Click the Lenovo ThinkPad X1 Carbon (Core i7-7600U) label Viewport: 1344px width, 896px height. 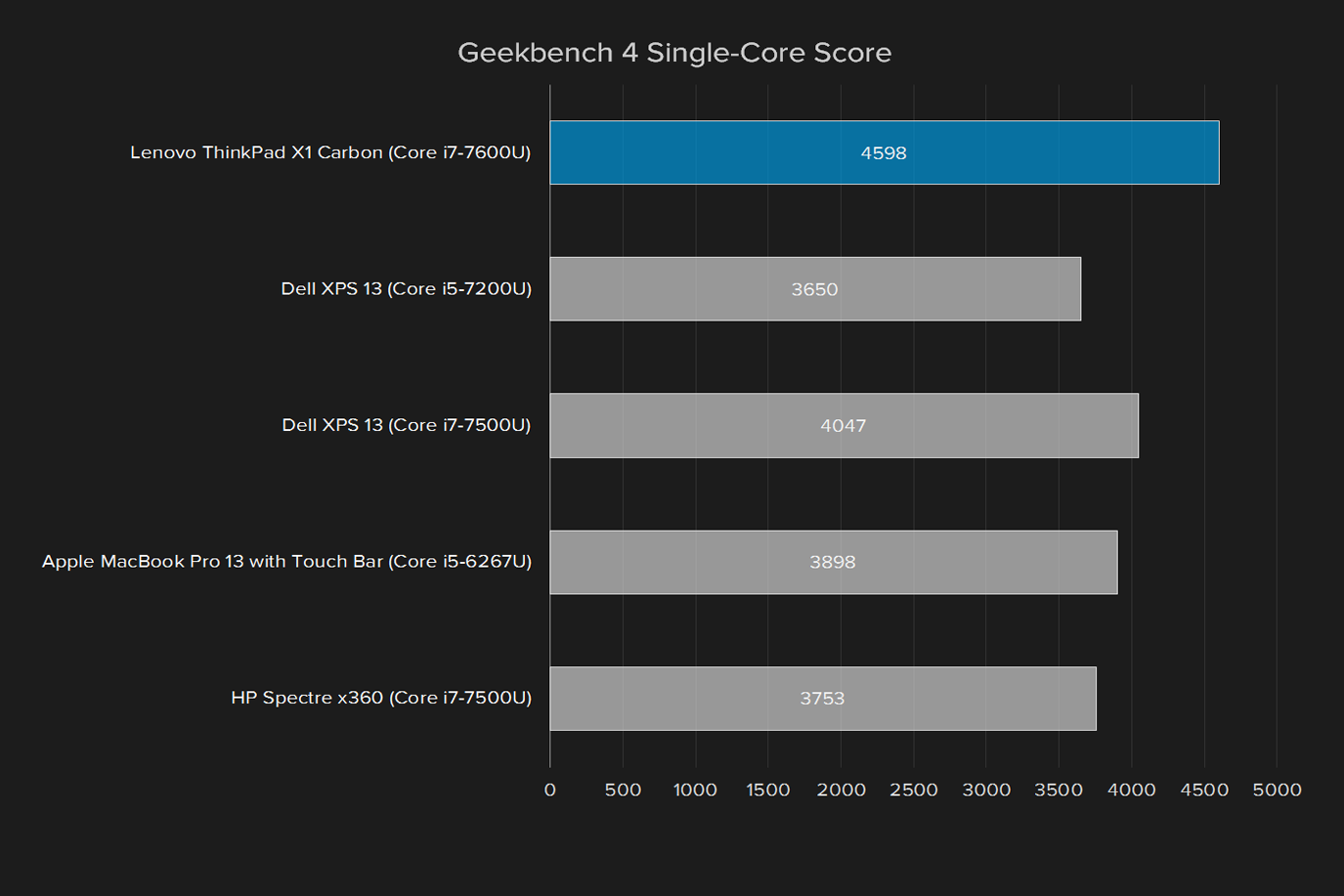(330, 152)
